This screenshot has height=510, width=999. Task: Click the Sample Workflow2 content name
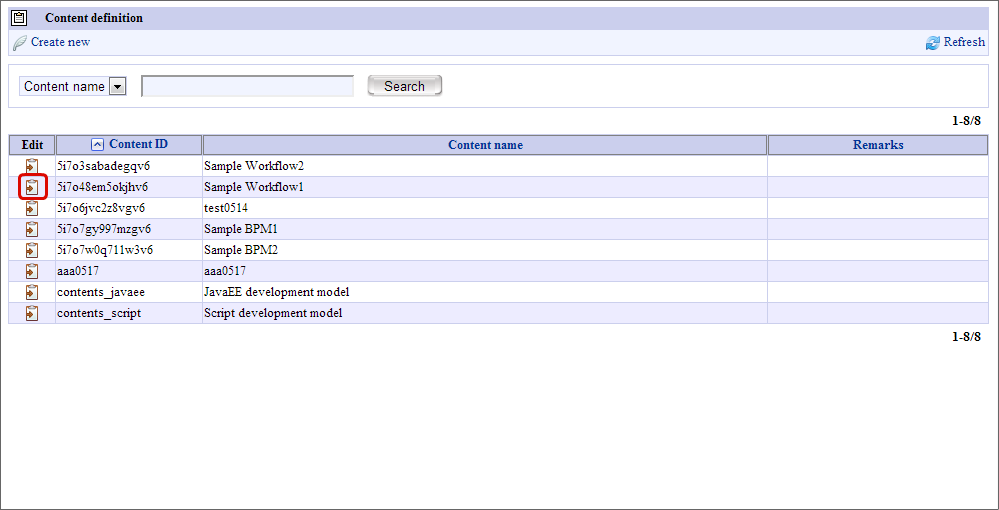pyautogui.click(x=254, y=166)
